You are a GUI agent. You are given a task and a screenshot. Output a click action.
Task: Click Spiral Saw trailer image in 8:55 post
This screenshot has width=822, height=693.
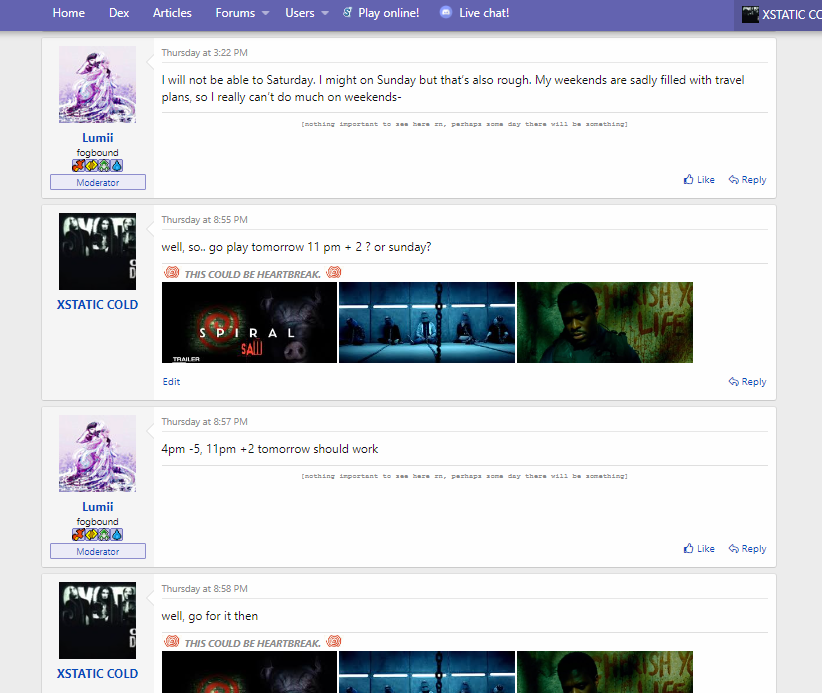click(250, 322)
